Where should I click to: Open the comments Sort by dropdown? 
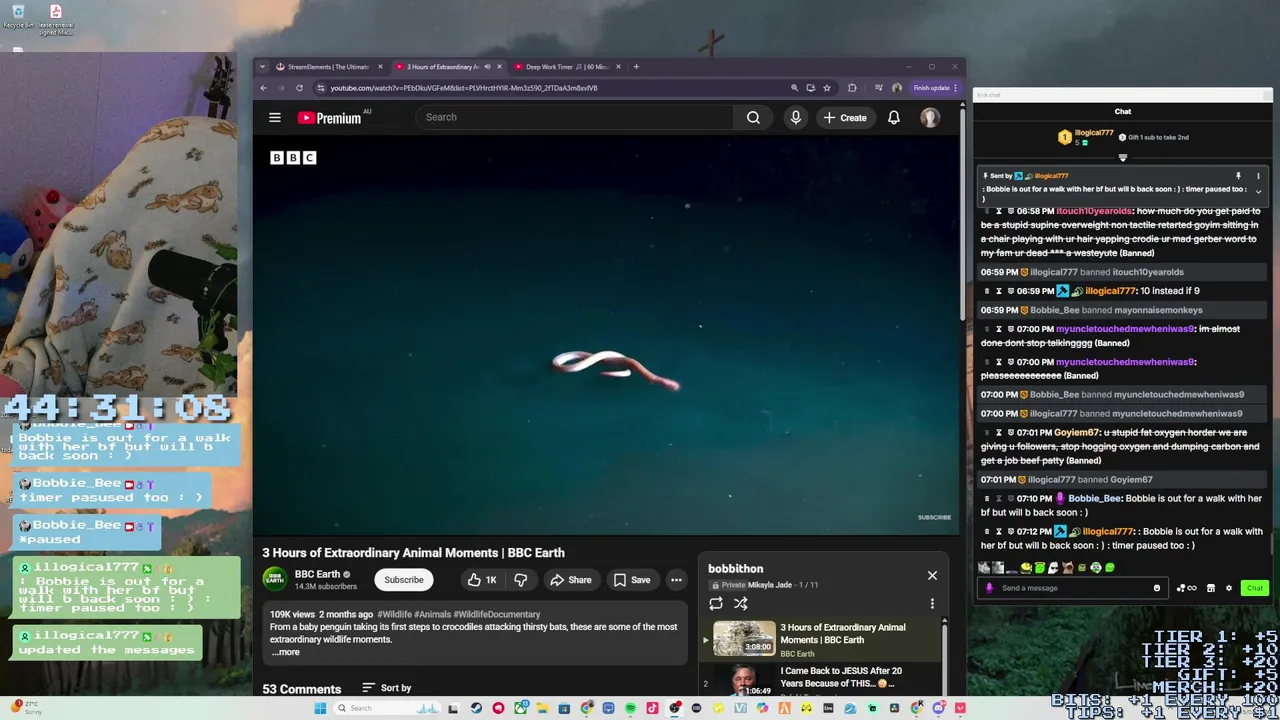[386, 688]
